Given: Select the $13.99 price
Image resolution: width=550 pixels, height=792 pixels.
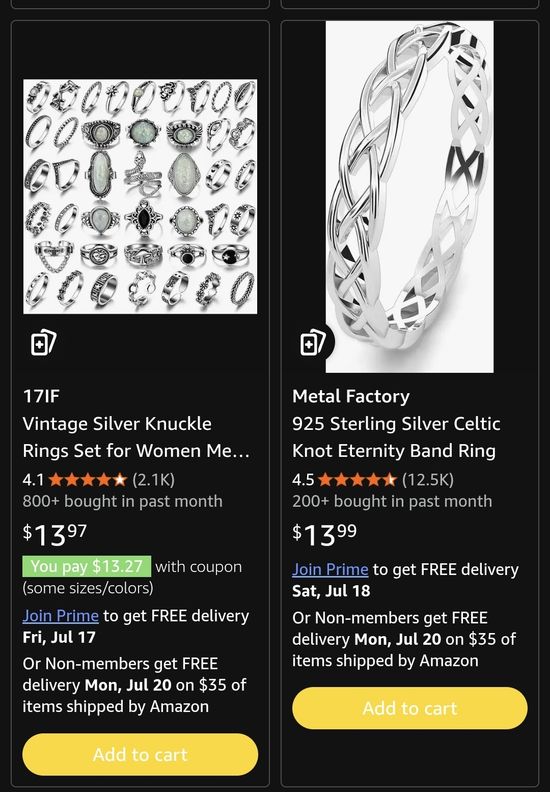Looking at the screenshot, I should 324,535.
